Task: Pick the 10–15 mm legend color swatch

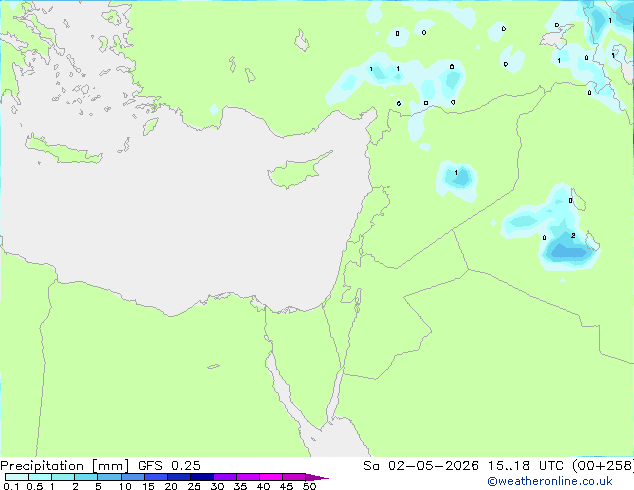Action: pyautogui.click(x=133, y=477)
